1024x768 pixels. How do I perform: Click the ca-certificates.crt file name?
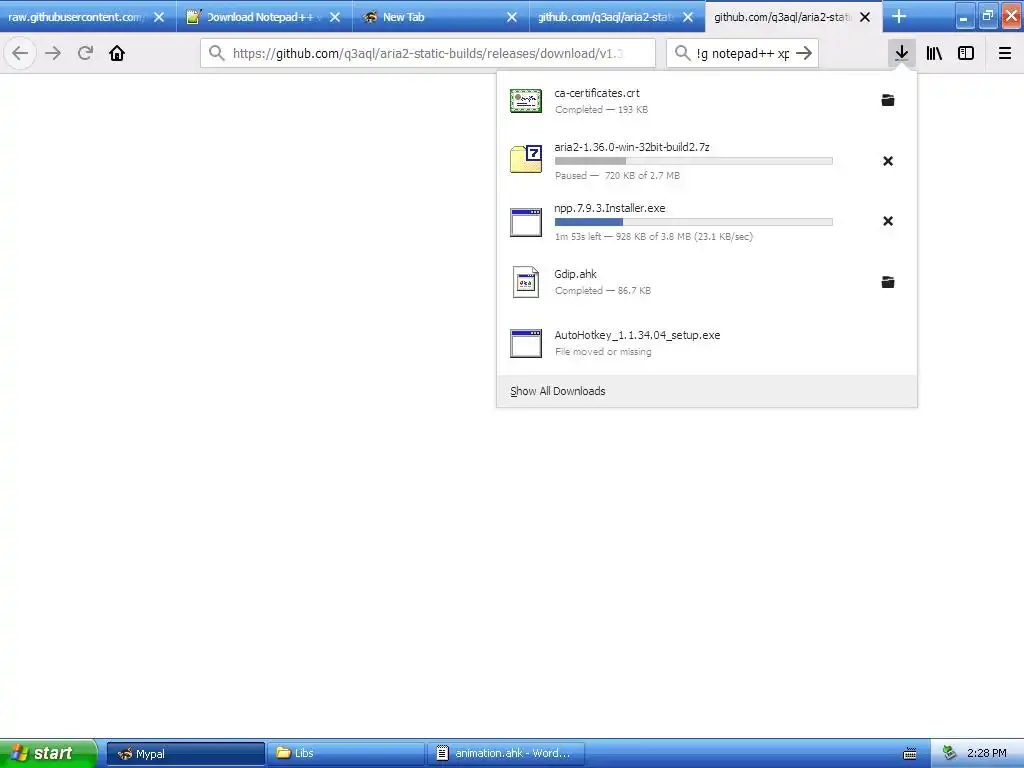coord(597,93)
